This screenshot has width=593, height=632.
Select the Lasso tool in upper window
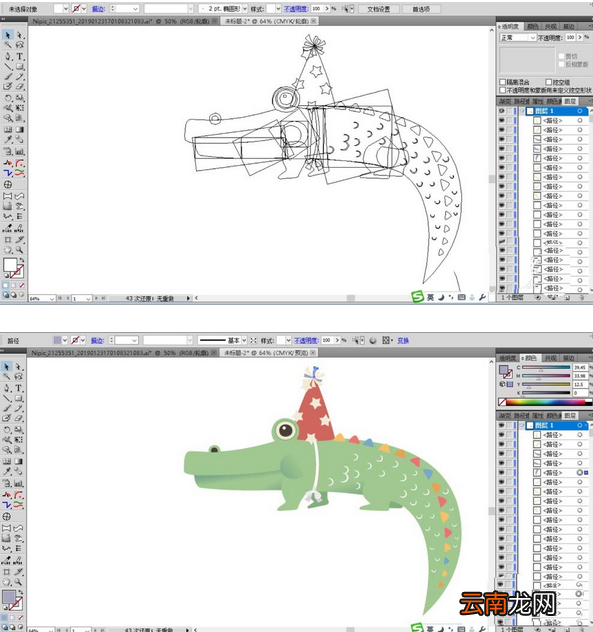(x=19, y=45)
